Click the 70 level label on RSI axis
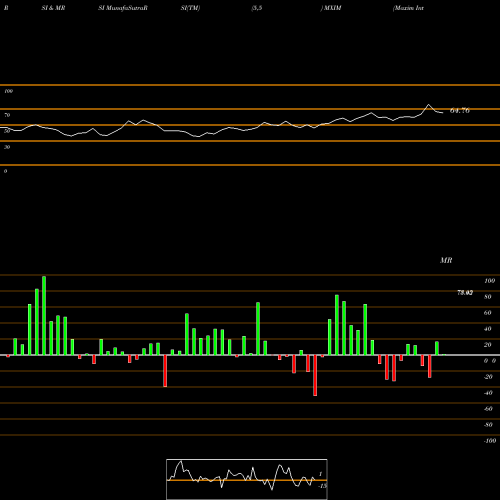Image resolution: width=500 pixels, height=500 pixels. click(7, 115)
